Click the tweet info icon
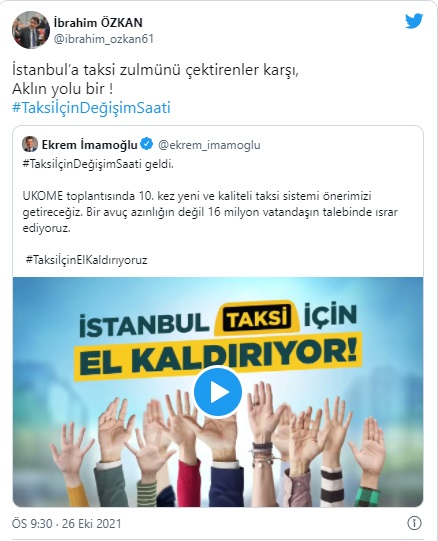The width and height of the screenshot is (438, 541). pos(414,523)
